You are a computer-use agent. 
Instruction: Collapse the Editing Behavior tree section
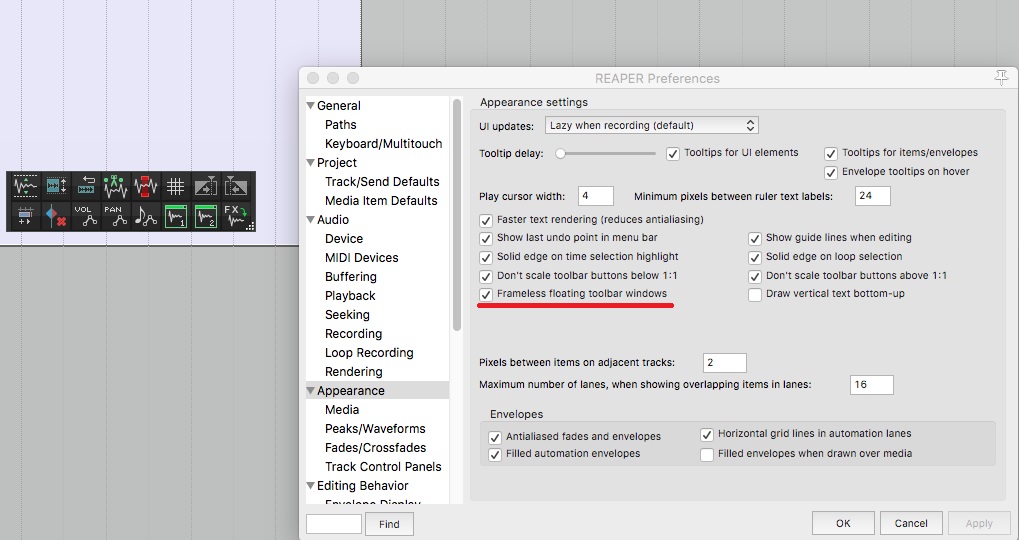[x=311, y=485]
